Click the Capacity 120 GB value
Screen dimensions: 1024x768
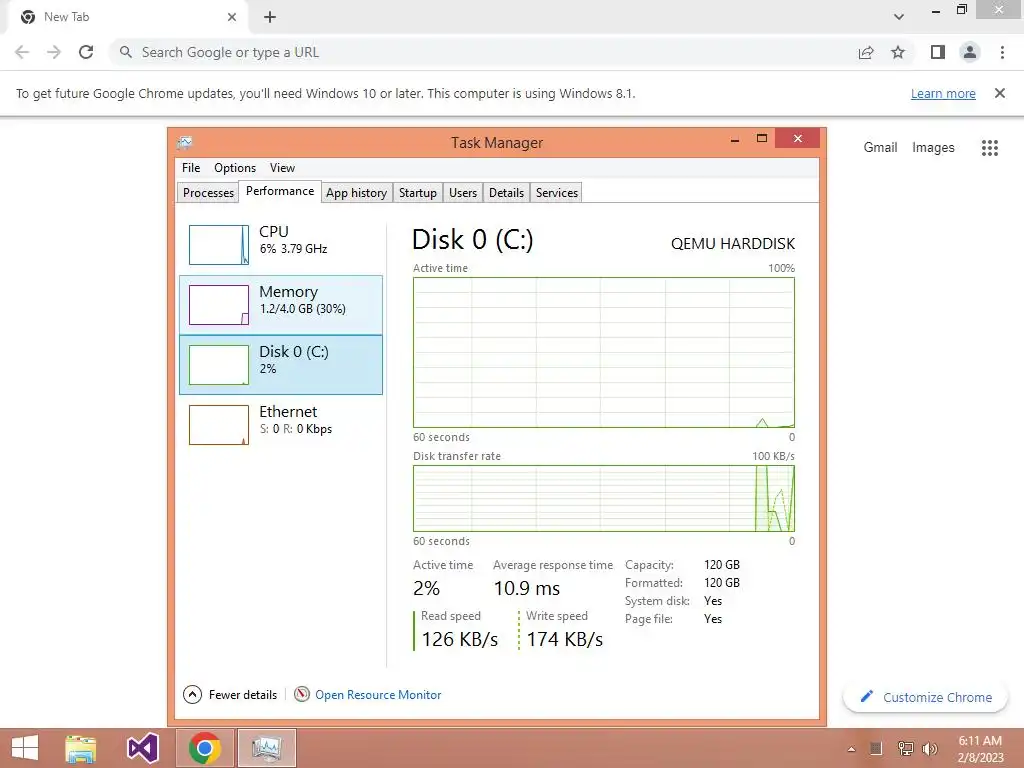[x=722, y=565]
